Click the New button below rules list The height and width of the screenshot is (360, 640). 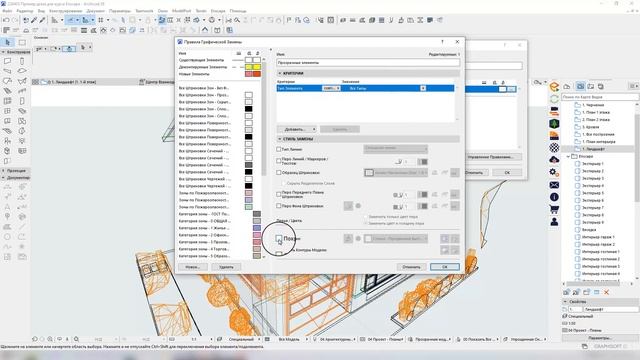pos(193,267)
